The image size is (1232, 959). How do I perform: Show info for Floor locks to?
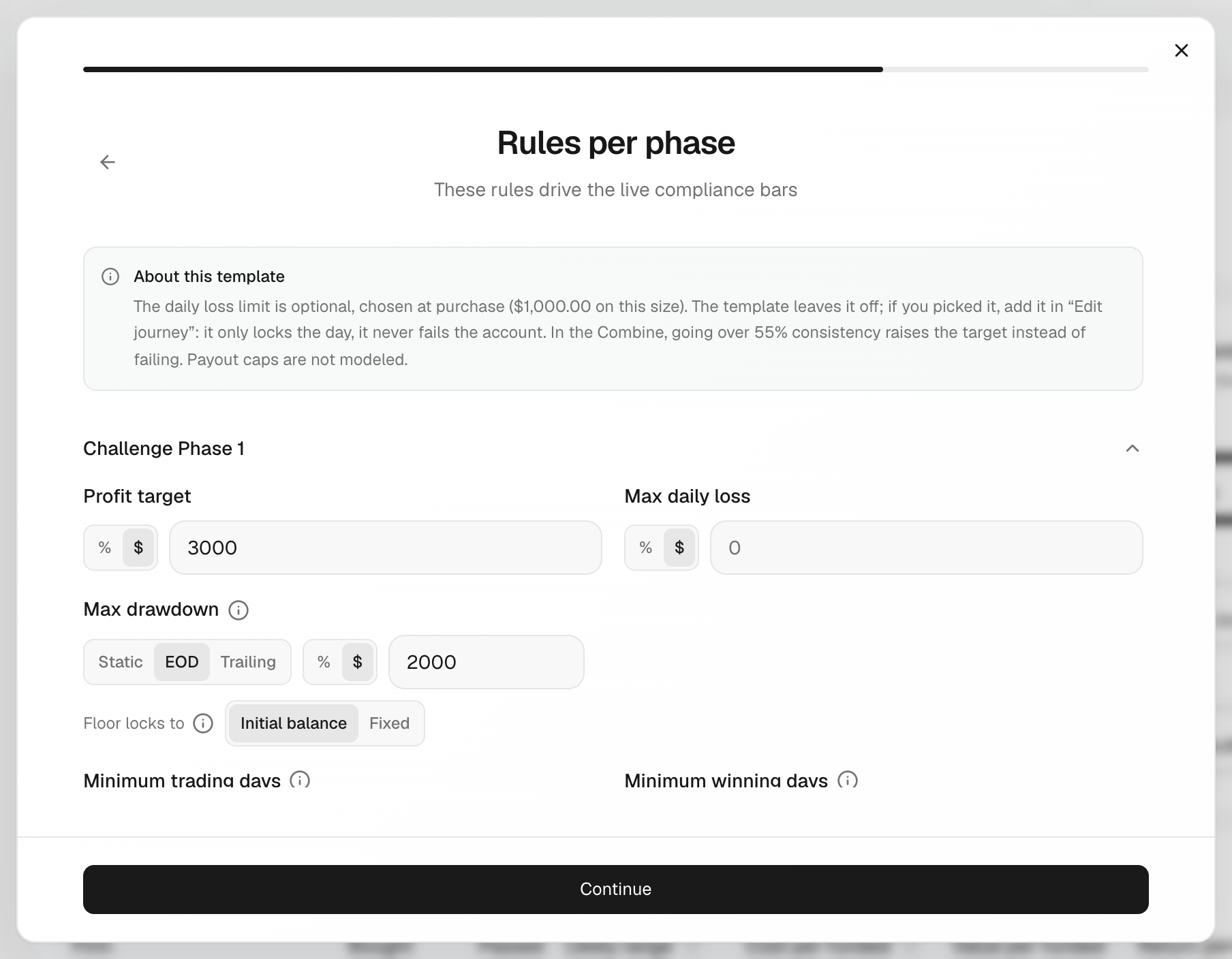tap(203, 723)
